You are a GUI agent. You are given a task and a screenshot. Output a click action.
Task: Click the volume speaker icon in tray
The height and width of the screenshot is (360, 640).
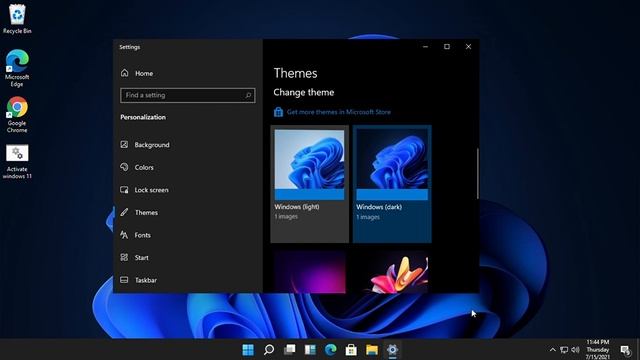(x=576, y=350)
